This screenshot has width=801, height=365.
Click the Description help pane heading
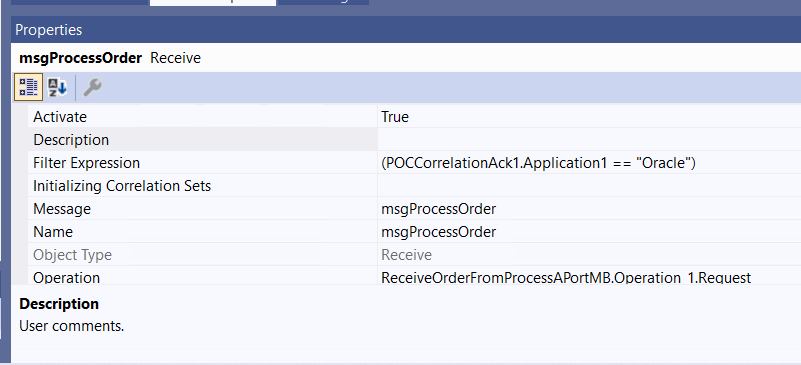point(59,304)
